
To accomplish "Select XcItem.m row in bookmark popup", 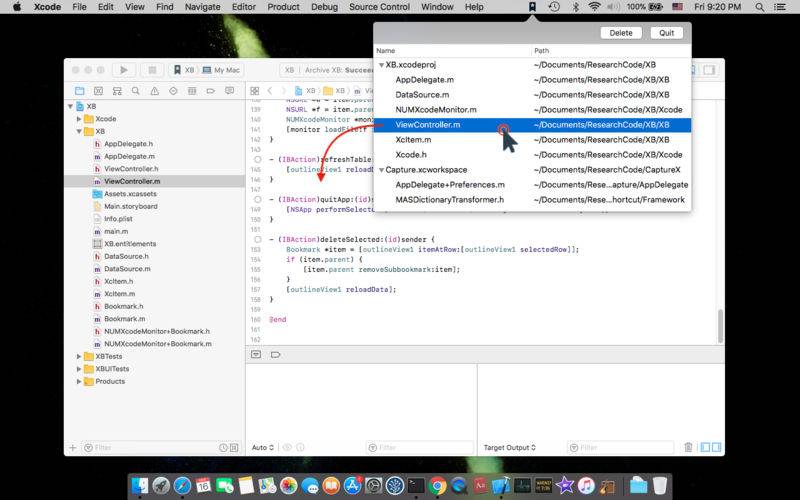I will pyautogui.click(x=533, y=140).
